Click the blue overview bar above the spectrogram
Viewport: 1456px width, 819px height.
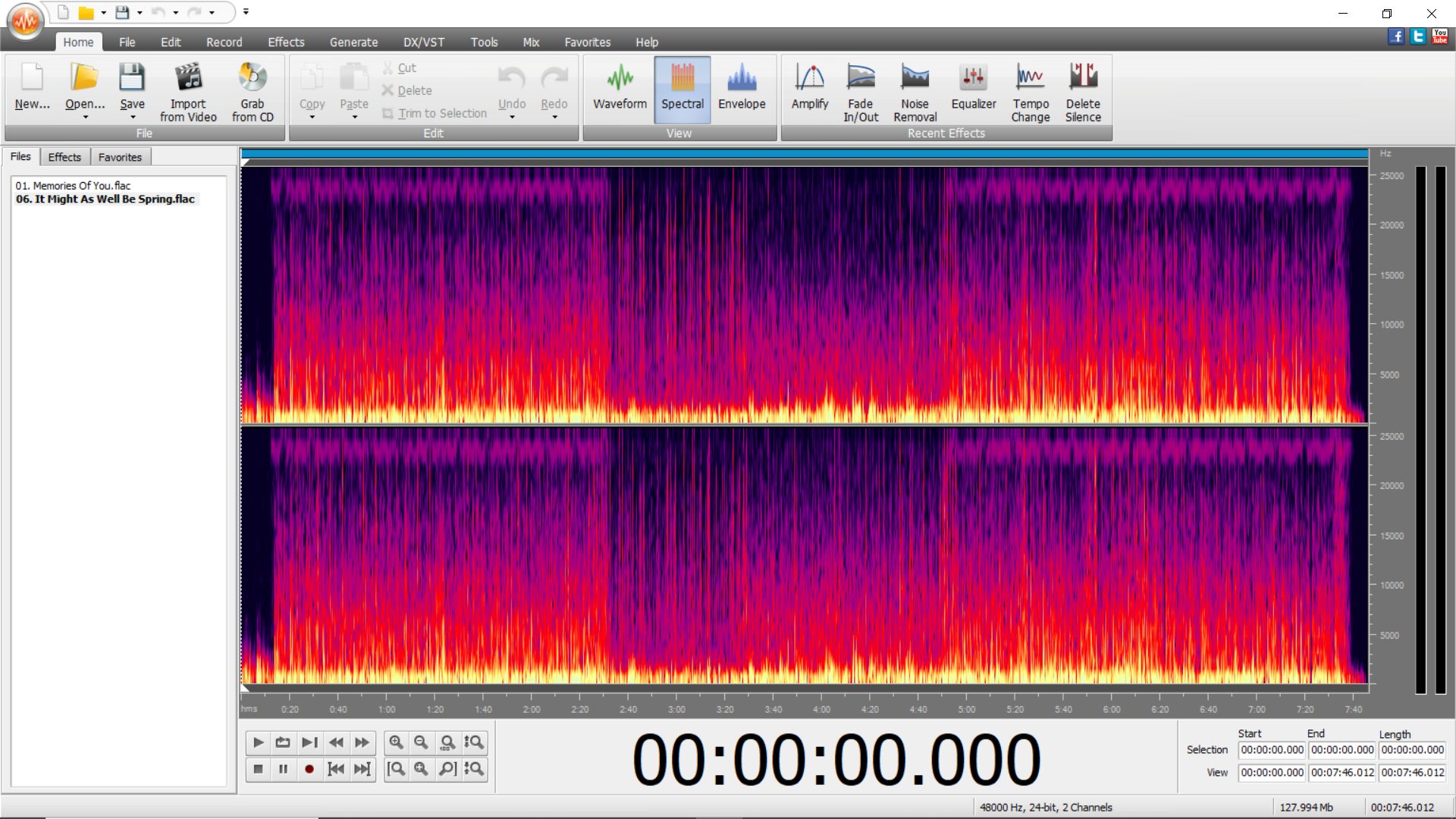click(804, 154)
